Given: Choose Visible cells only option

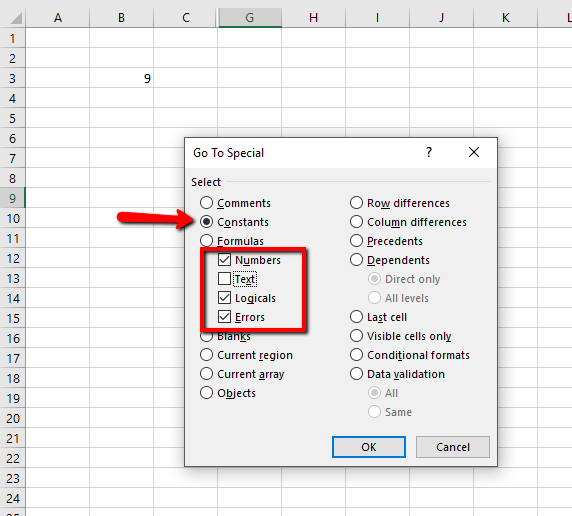Looking at the screenshot, I should (356, 335).
